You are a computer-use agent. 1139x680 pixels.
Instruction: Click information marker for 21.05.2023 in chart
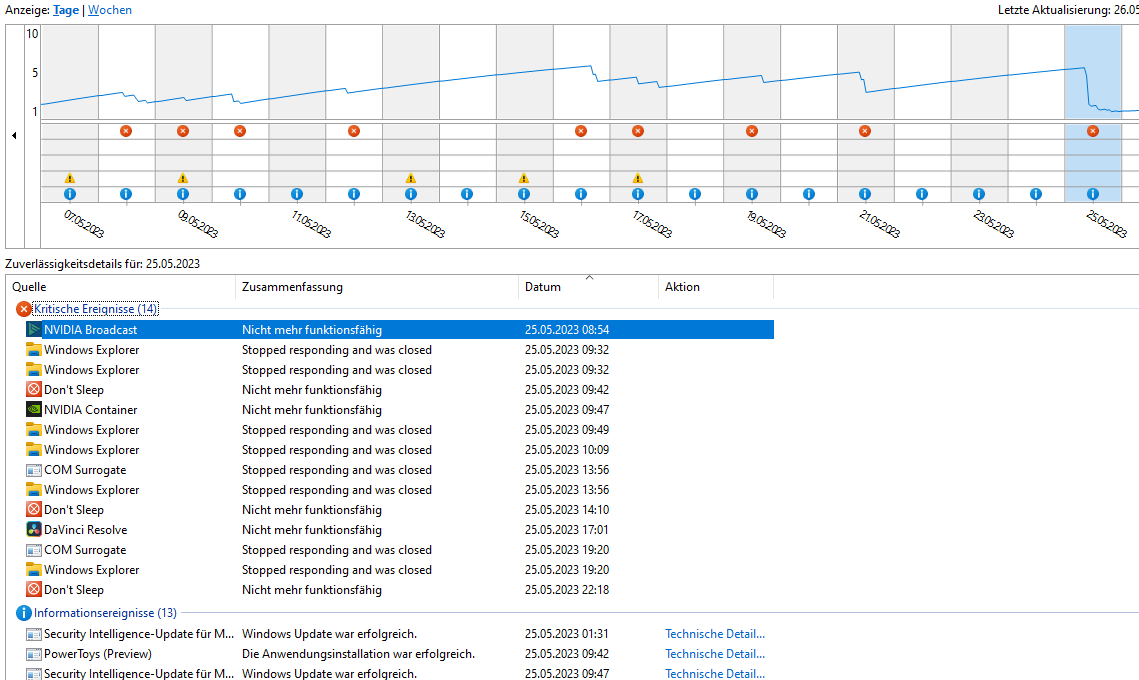click(x=864, y=194)
